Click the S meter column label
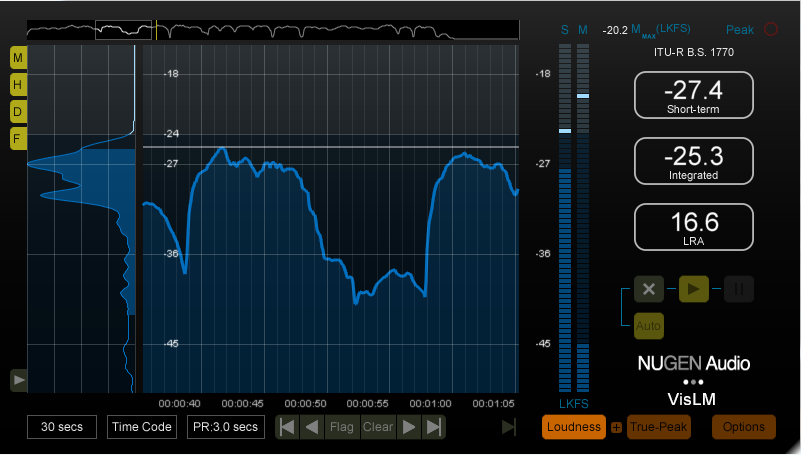Screen dimensions: 801x455 coord(564,30)
